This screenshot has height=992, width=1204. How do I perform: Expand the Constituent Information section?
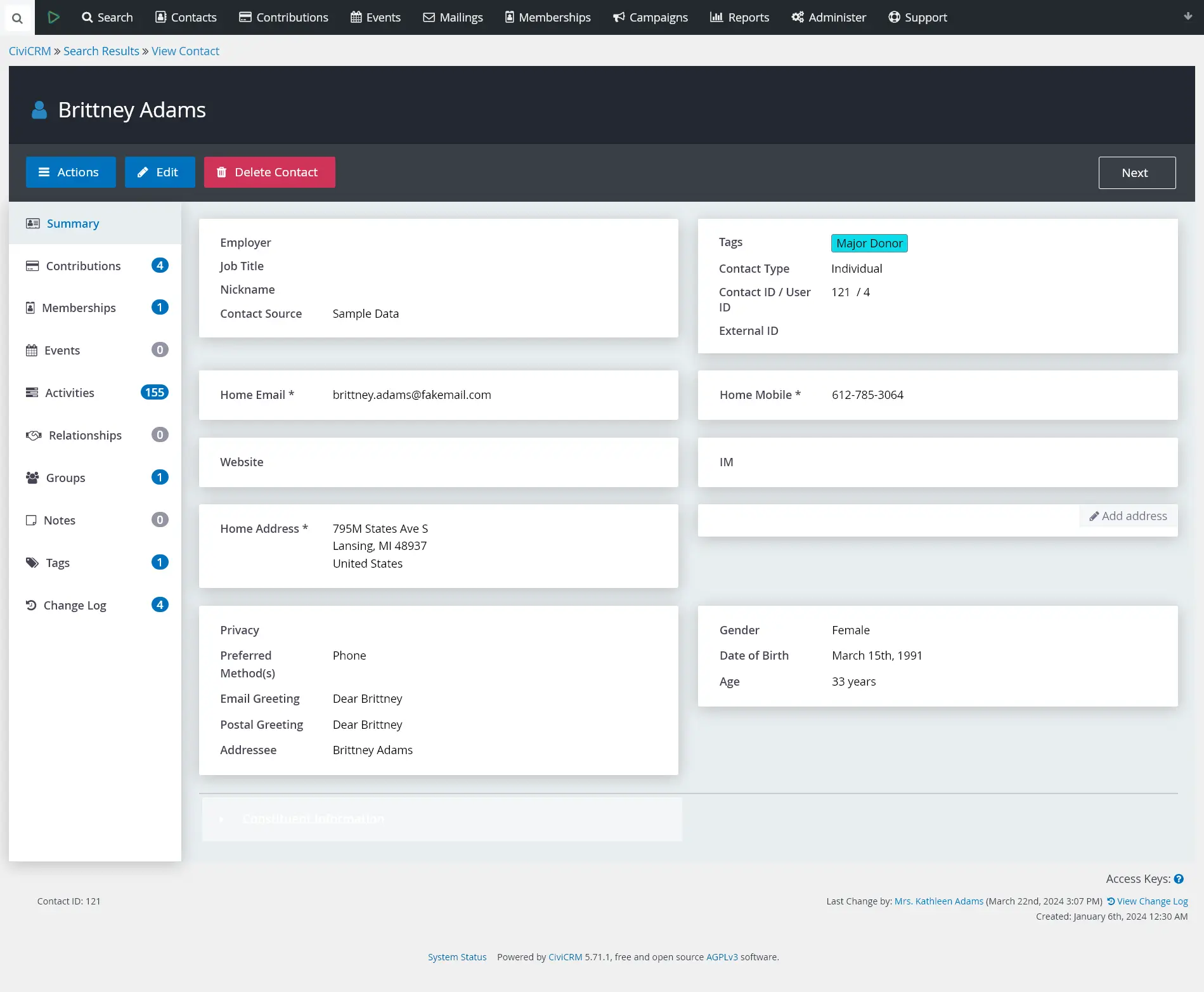[x=313, y=819]
